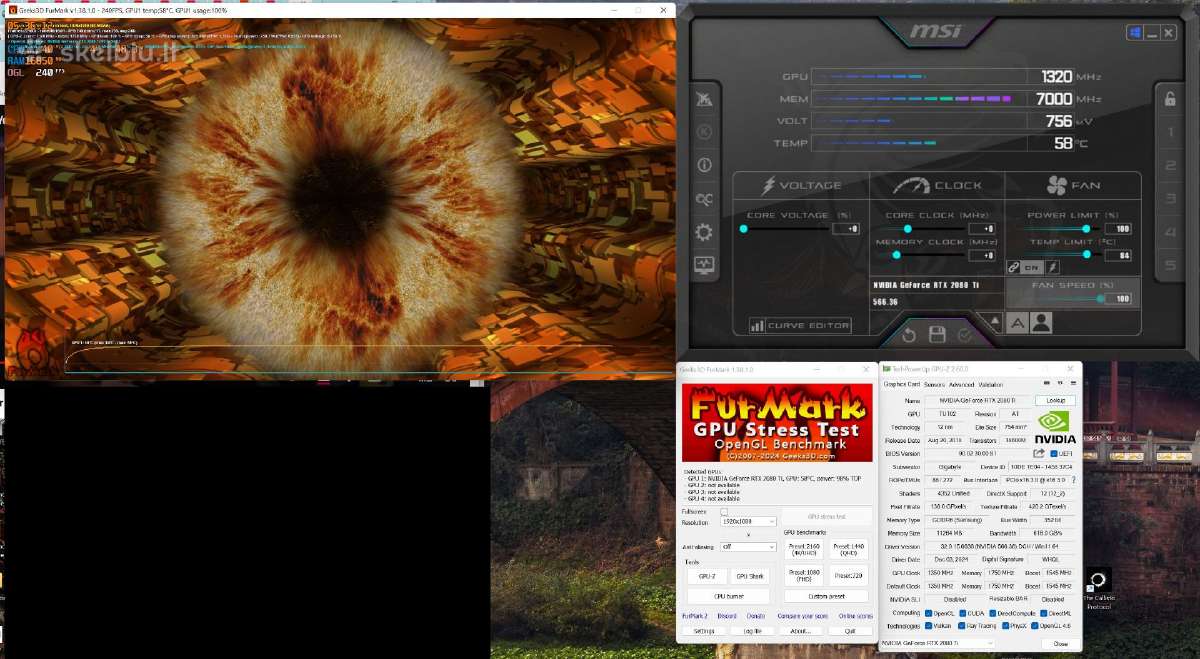This screenshot has height=659, width=1200.
Task: Open the Online scores link
Action: tap(856, 616)
